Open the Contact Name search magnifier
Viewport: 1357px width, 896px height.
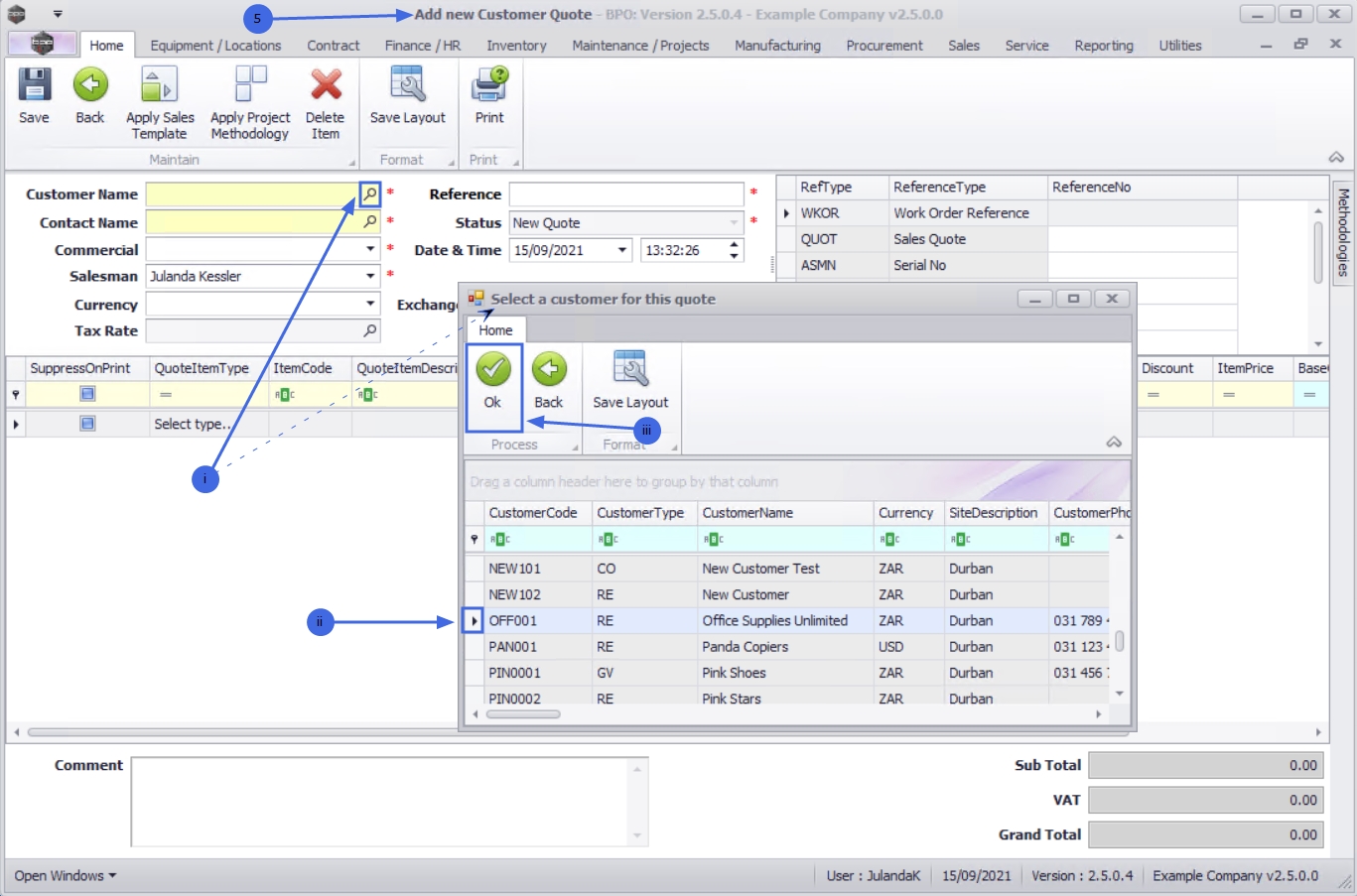[370, 221]
